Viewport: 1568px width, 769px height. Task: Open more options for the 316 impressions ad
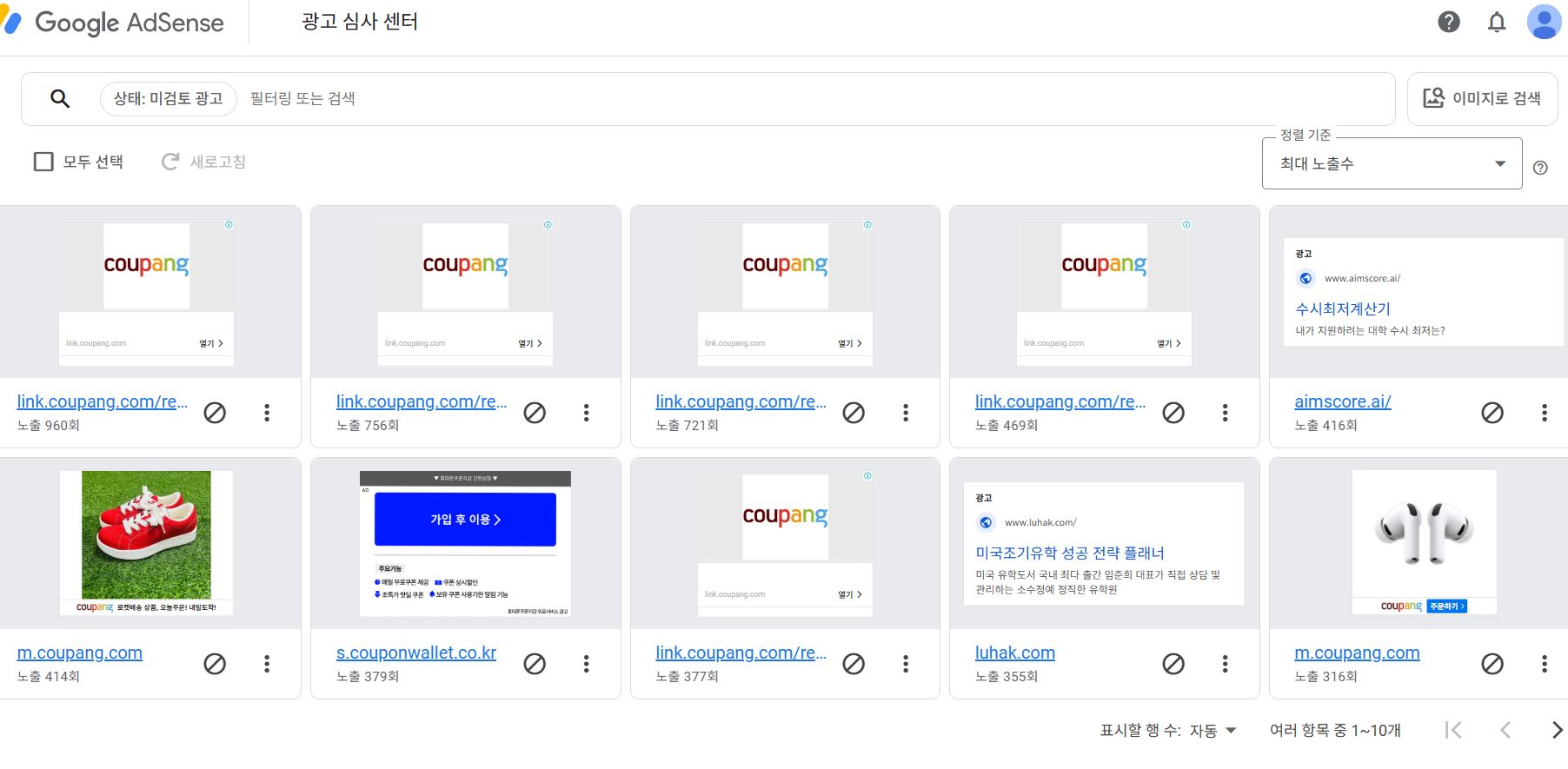(1545, 664)
